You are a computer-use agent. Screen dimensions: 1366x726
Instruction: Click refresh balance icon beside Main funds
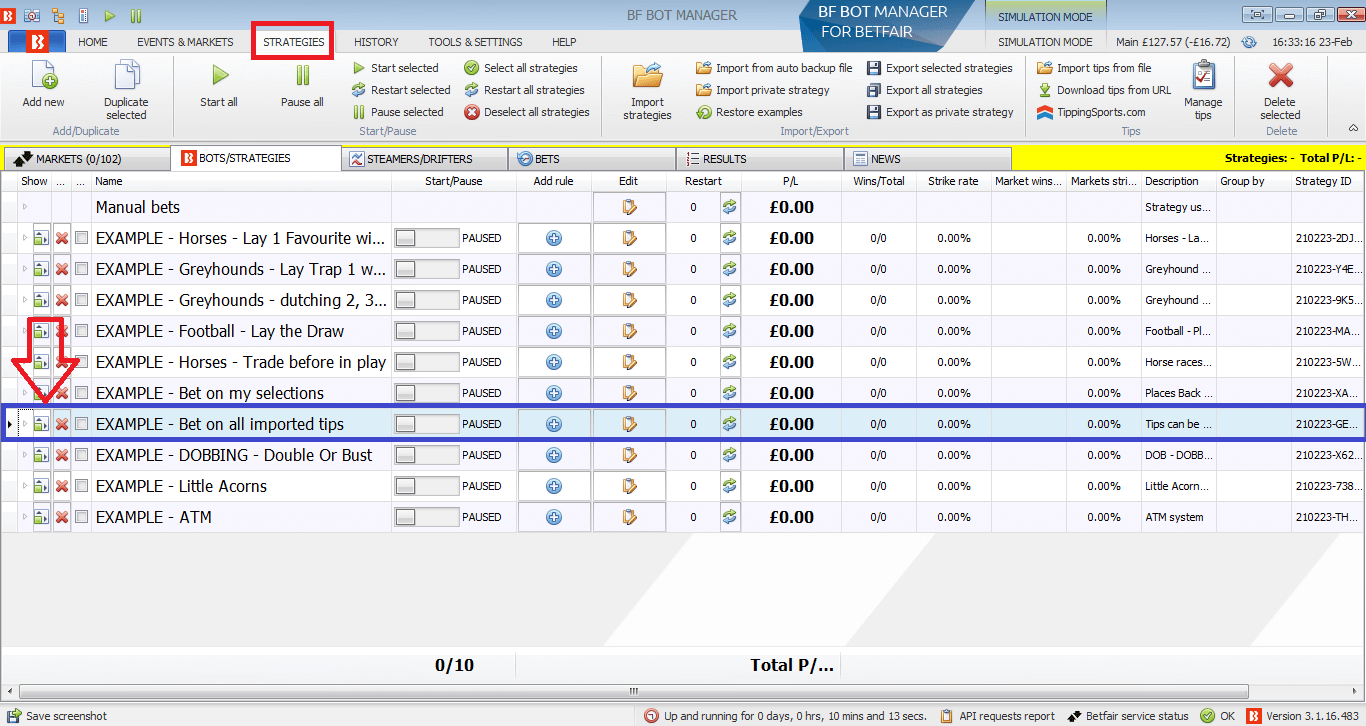pos(1248,42)
